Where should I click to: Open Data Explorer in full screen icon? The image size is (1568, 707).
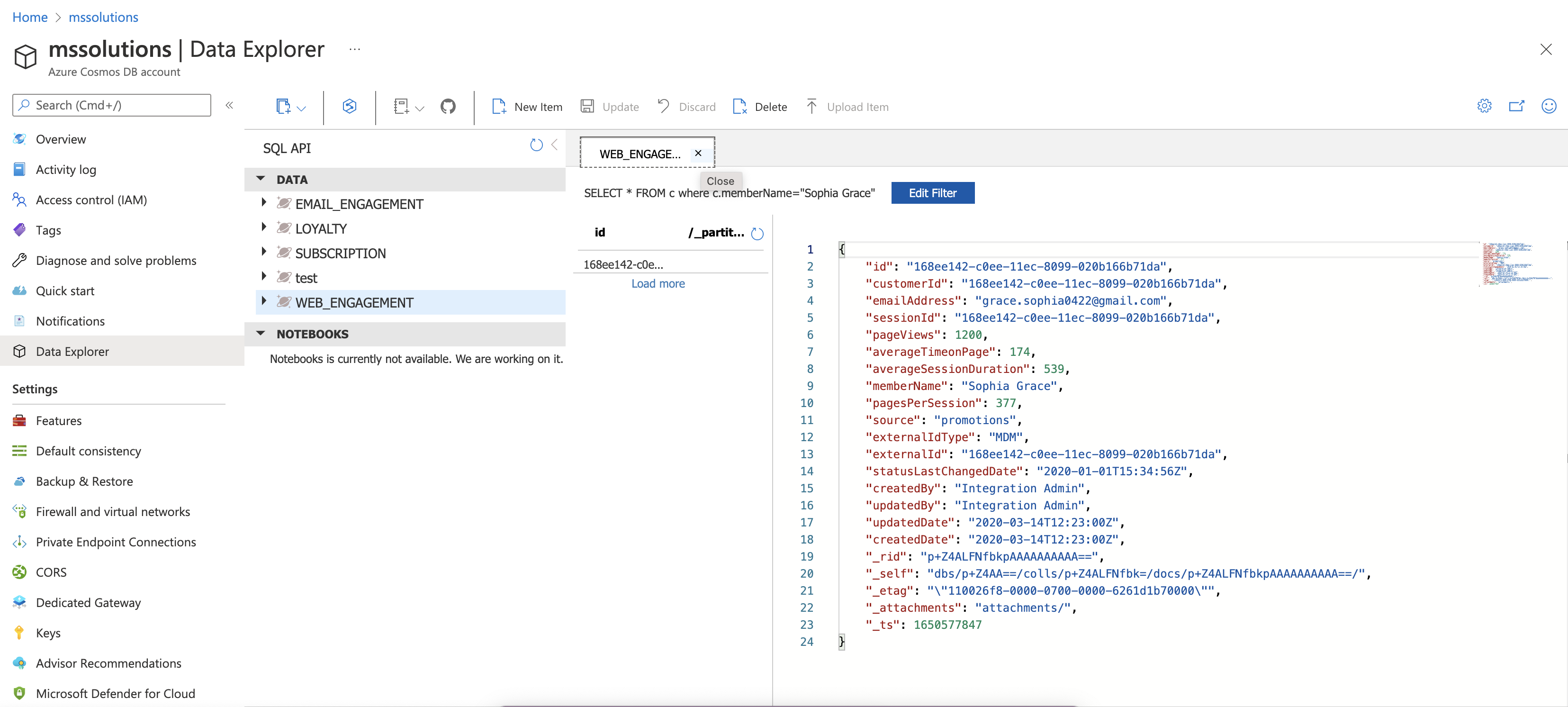click(x=1516, y=106)
